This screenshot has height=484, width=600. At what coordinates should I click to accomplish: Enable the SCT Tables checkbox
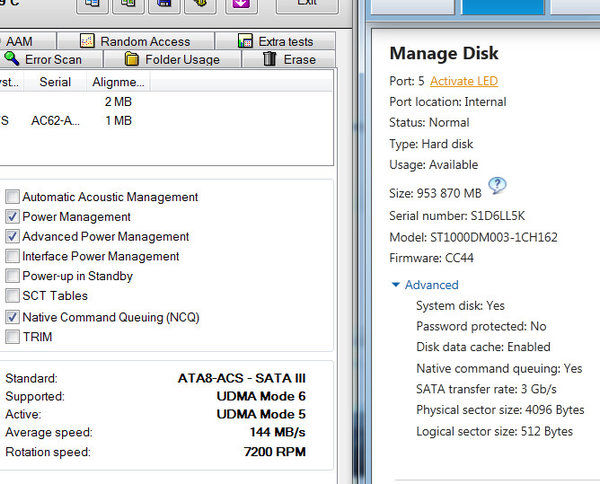tap(12, 295)
